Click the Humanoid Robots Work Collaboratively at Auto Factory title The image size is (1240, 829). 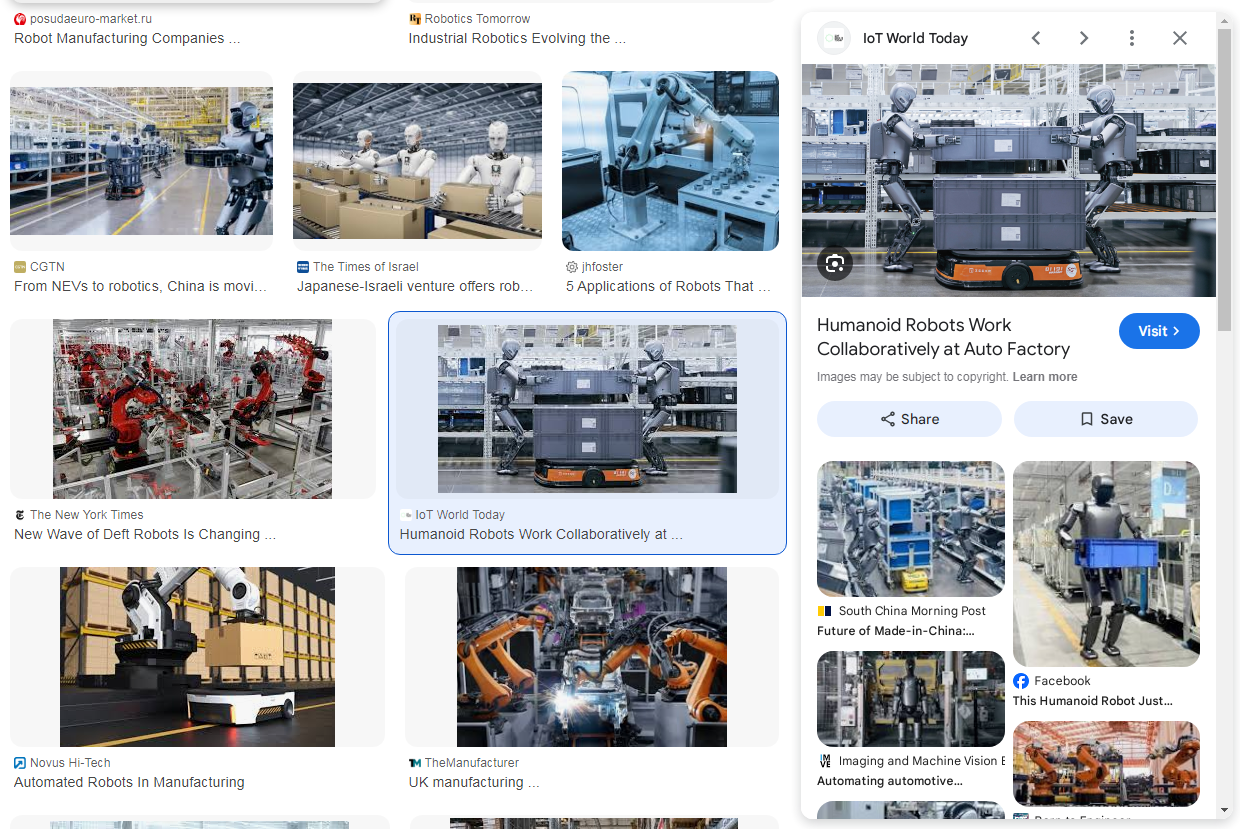pos(944,337)
